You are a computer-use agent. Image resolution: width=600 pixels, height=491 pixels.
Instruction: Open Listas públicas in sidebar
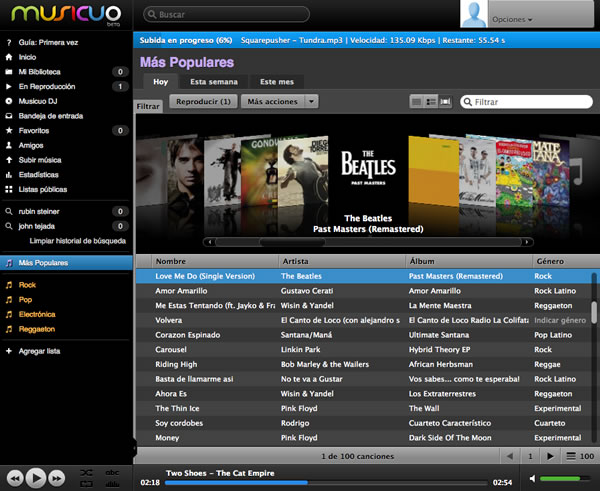tap(42, 189)
